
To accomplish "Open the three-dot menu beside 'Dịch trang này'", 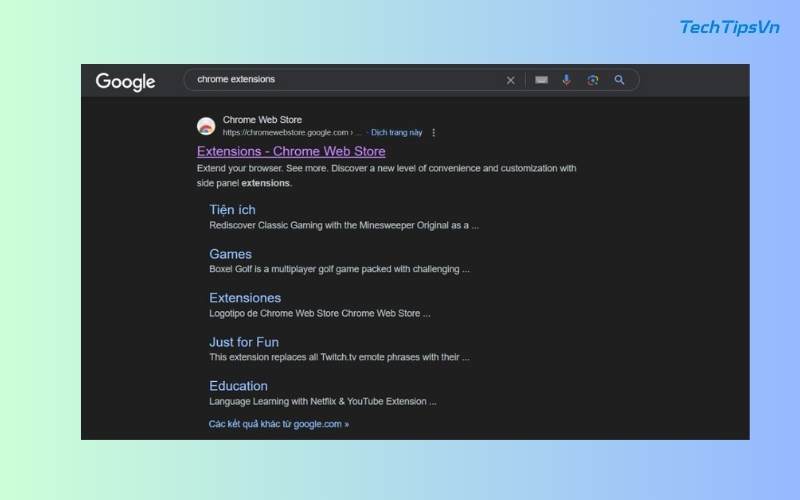I will (x=434, y=133).
